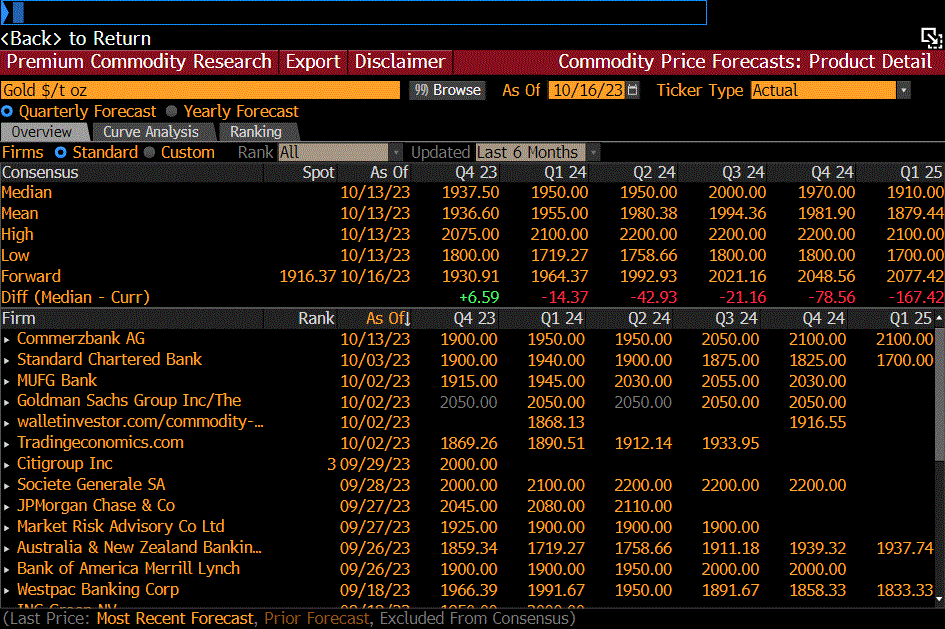The image size is (945, 629).
Task: Click the Ticker Type field showing Actual
Action: 823,90
